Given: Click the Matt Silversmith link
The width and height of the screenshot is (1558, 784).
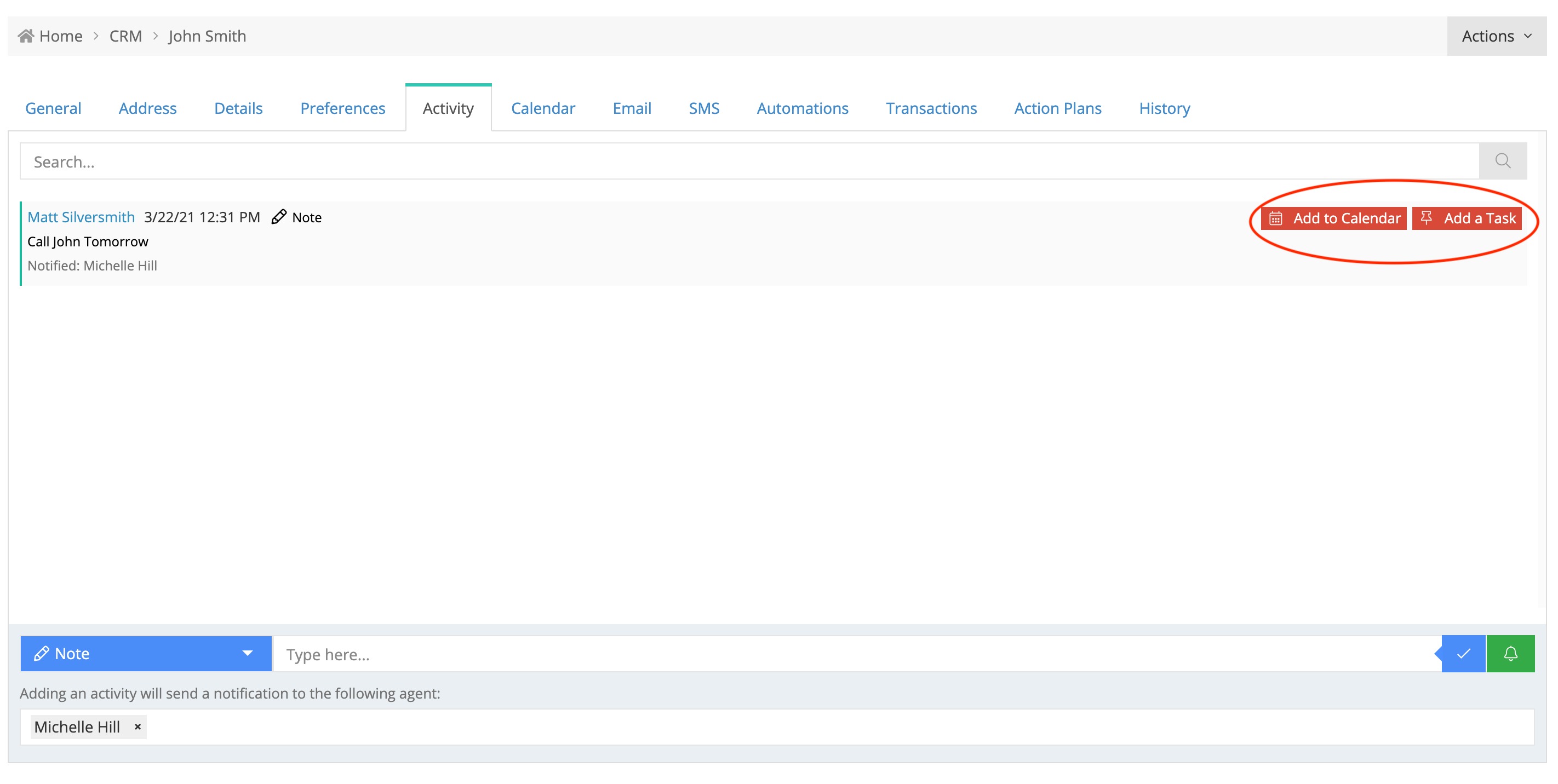Looking at the screenshot, I should (81, 217).
